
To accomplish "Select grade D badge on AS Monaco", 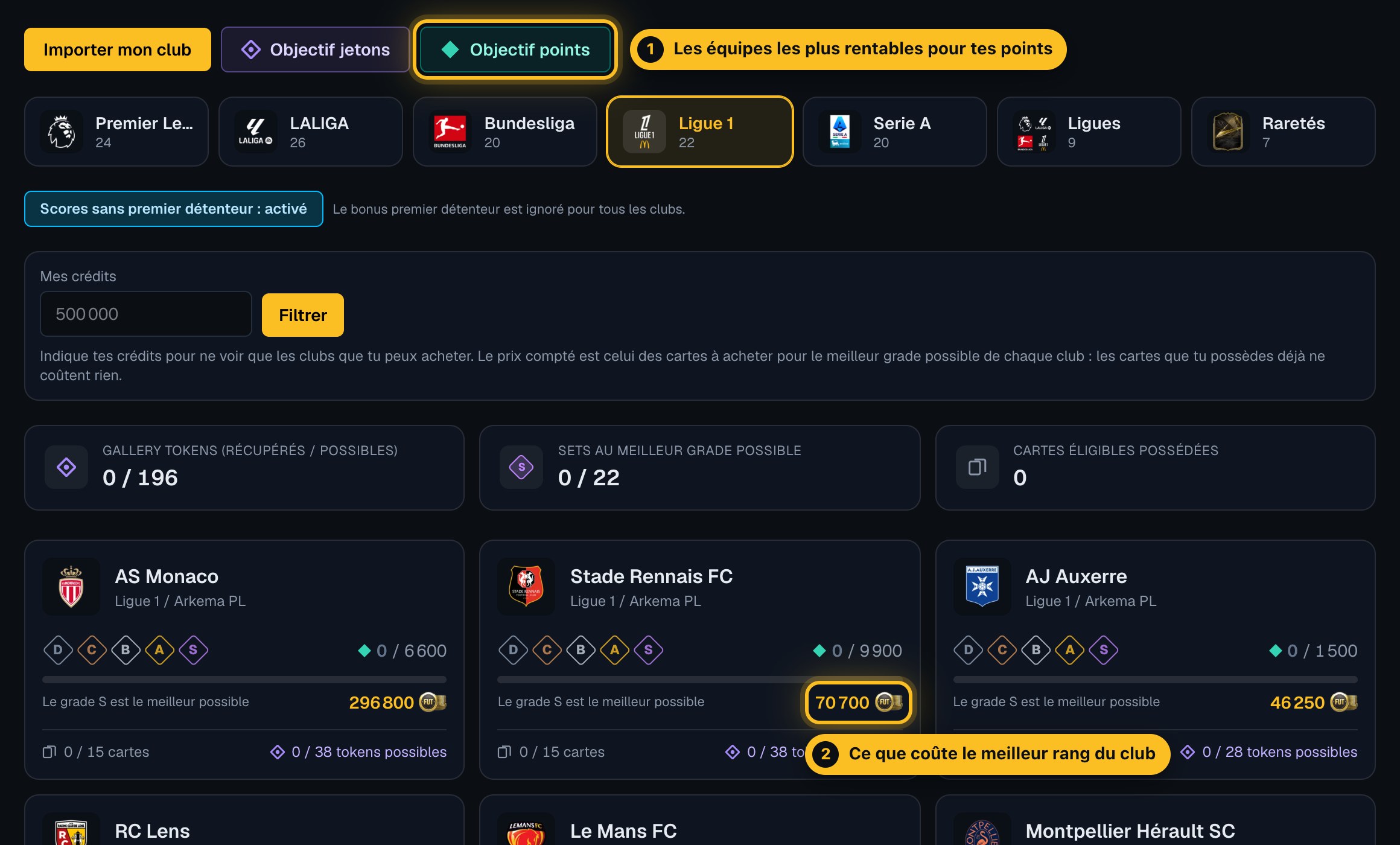I will [x=58, y=650].
